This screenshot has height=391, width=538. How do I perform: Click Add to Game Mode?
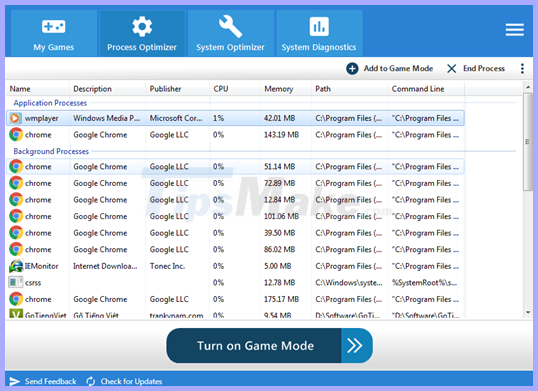(389, 69)
